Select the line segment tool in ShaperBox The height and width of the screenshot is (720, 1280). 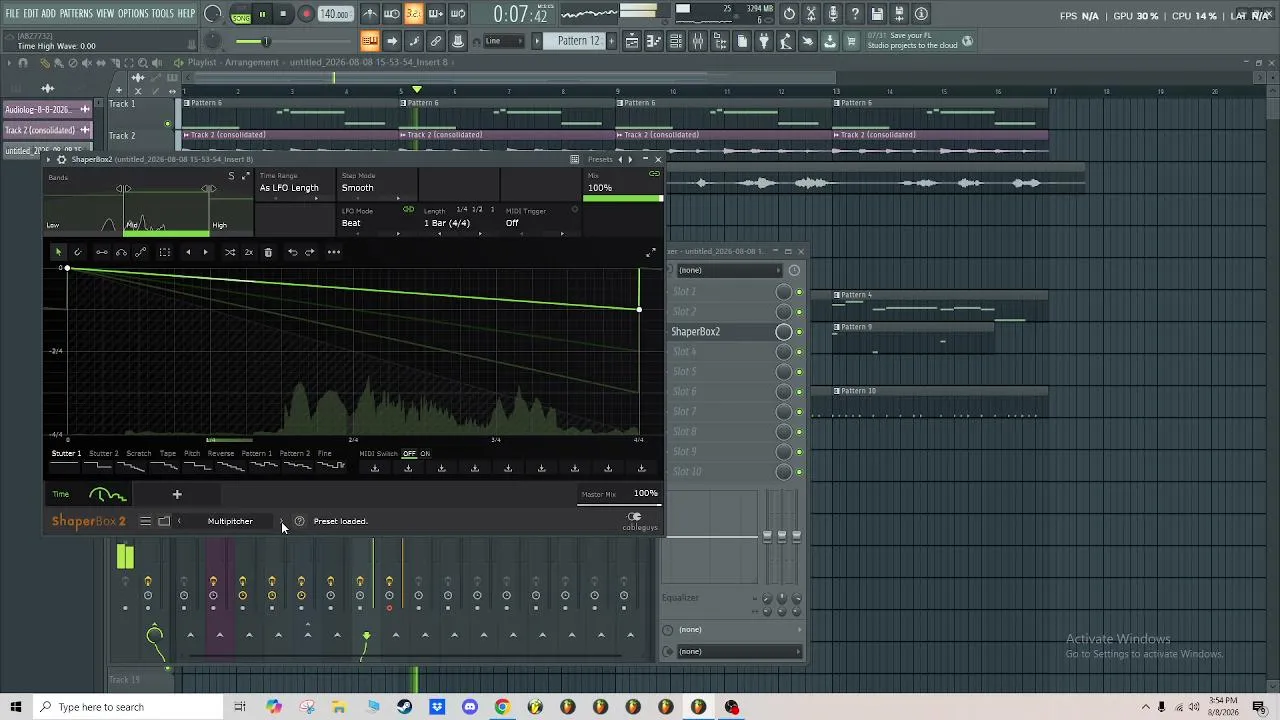click(x=102, y=252)
